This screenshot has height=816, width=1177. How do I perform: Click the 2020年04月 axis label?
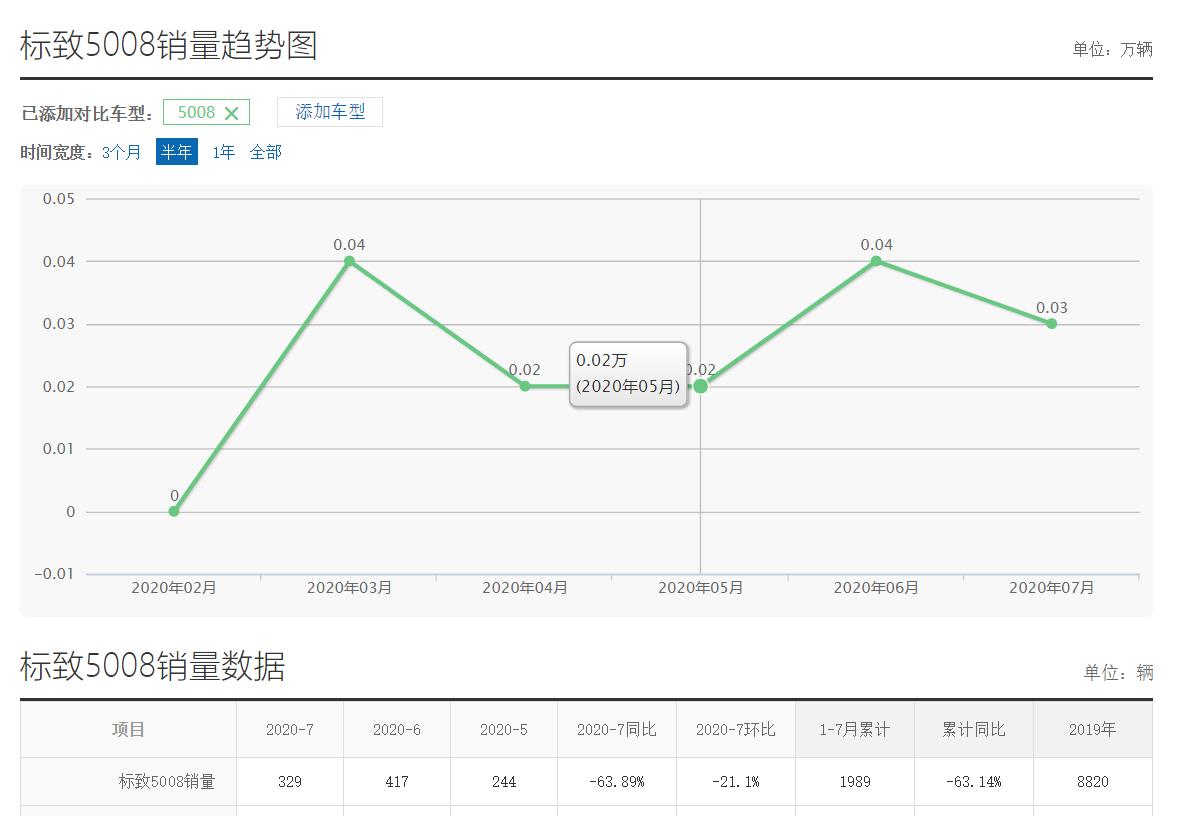pos(525,588)
